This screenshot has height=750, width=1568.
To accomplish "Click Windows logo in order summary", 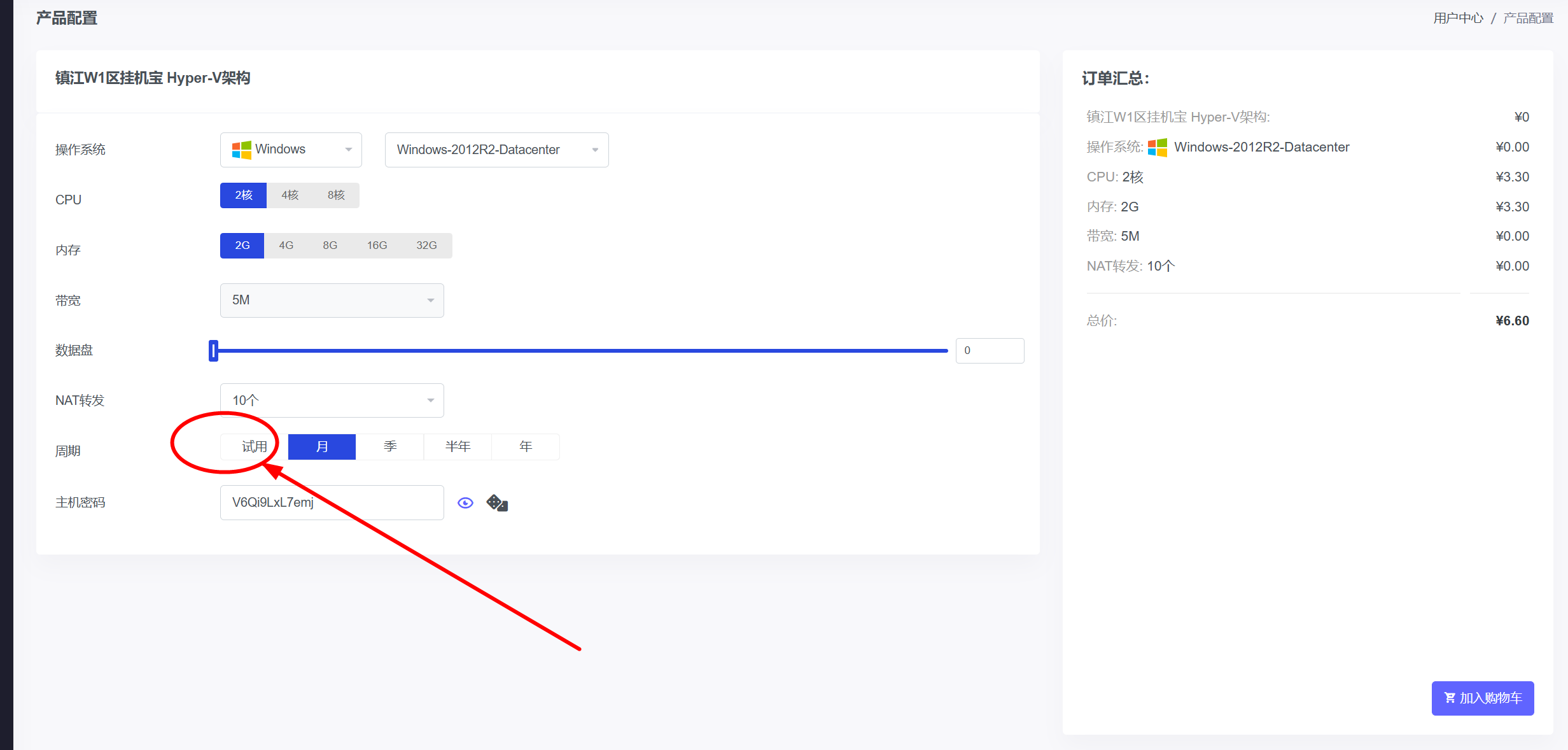I will click(x=1157, y=147).
